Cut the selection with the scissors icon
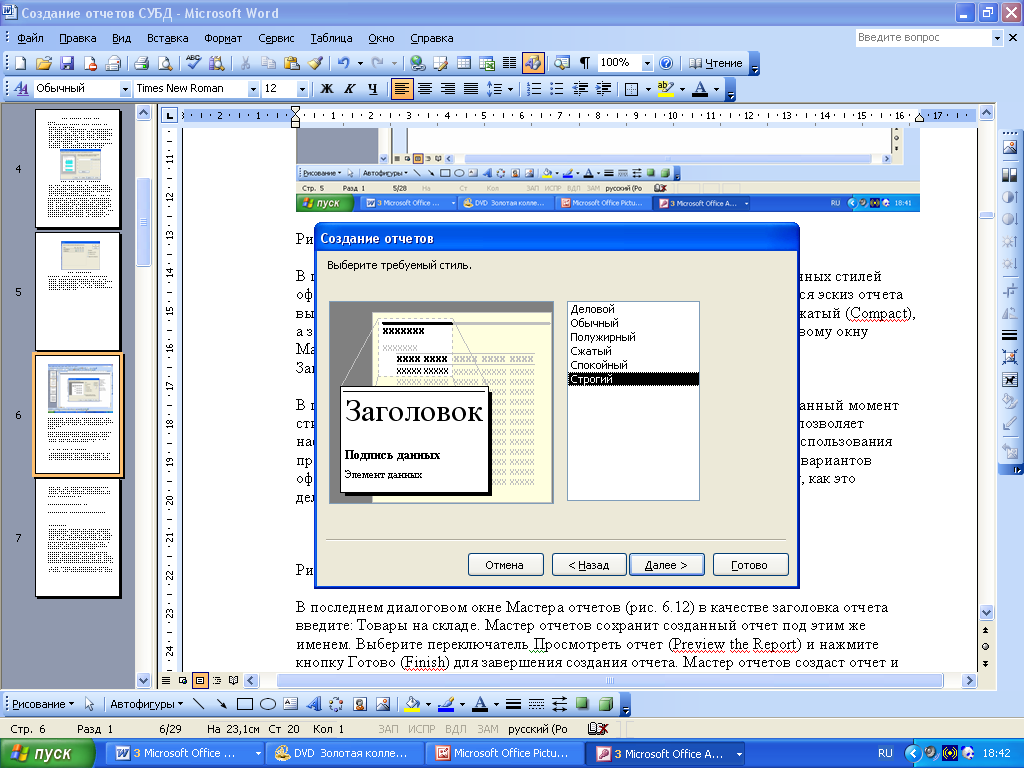Image resolution: width=1024 pixels, height=768 pixels. [246, 63]
